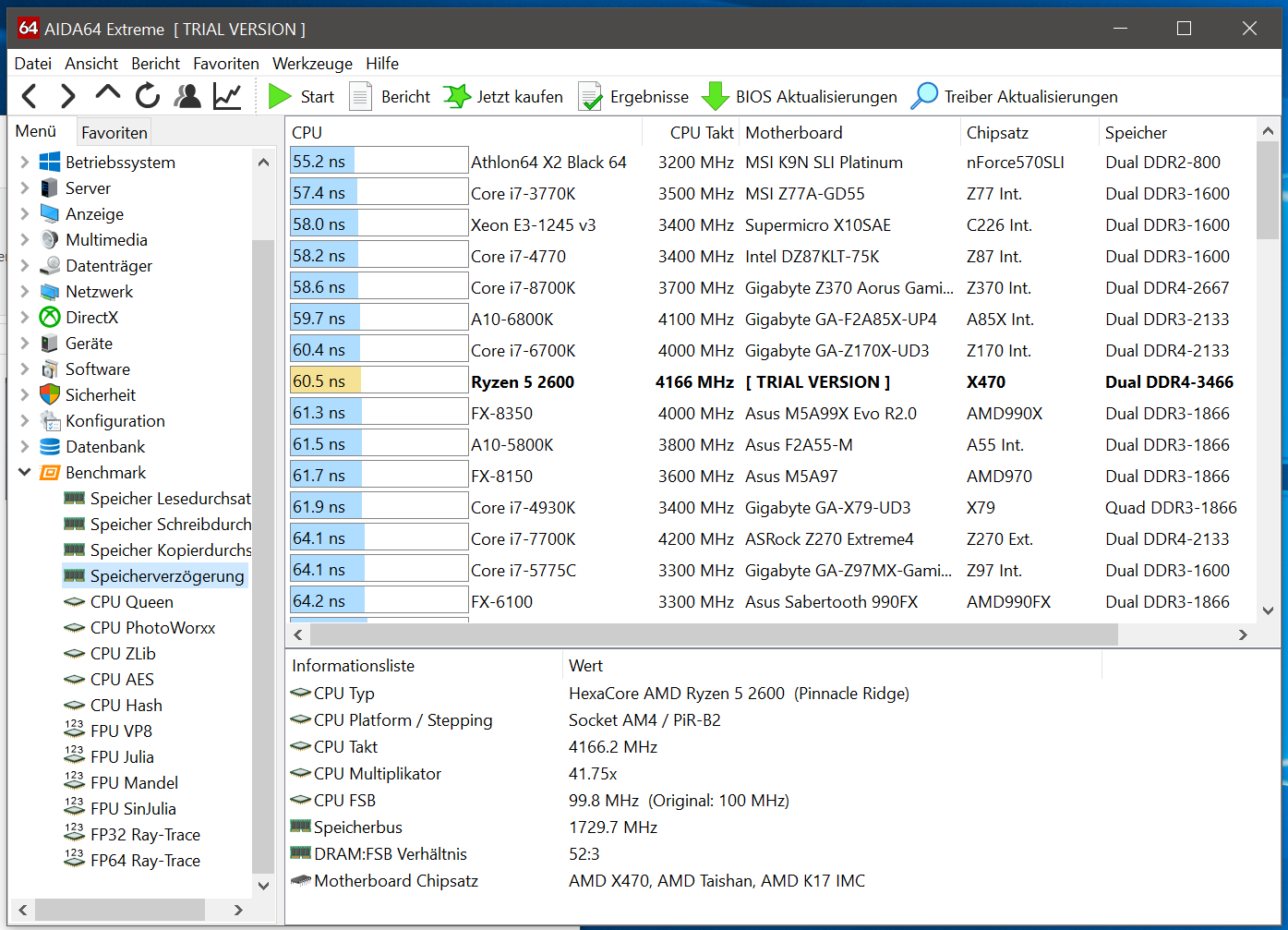Open the graph chart toolbar icon
This screenshot has width=1288, height=930.
227,96
